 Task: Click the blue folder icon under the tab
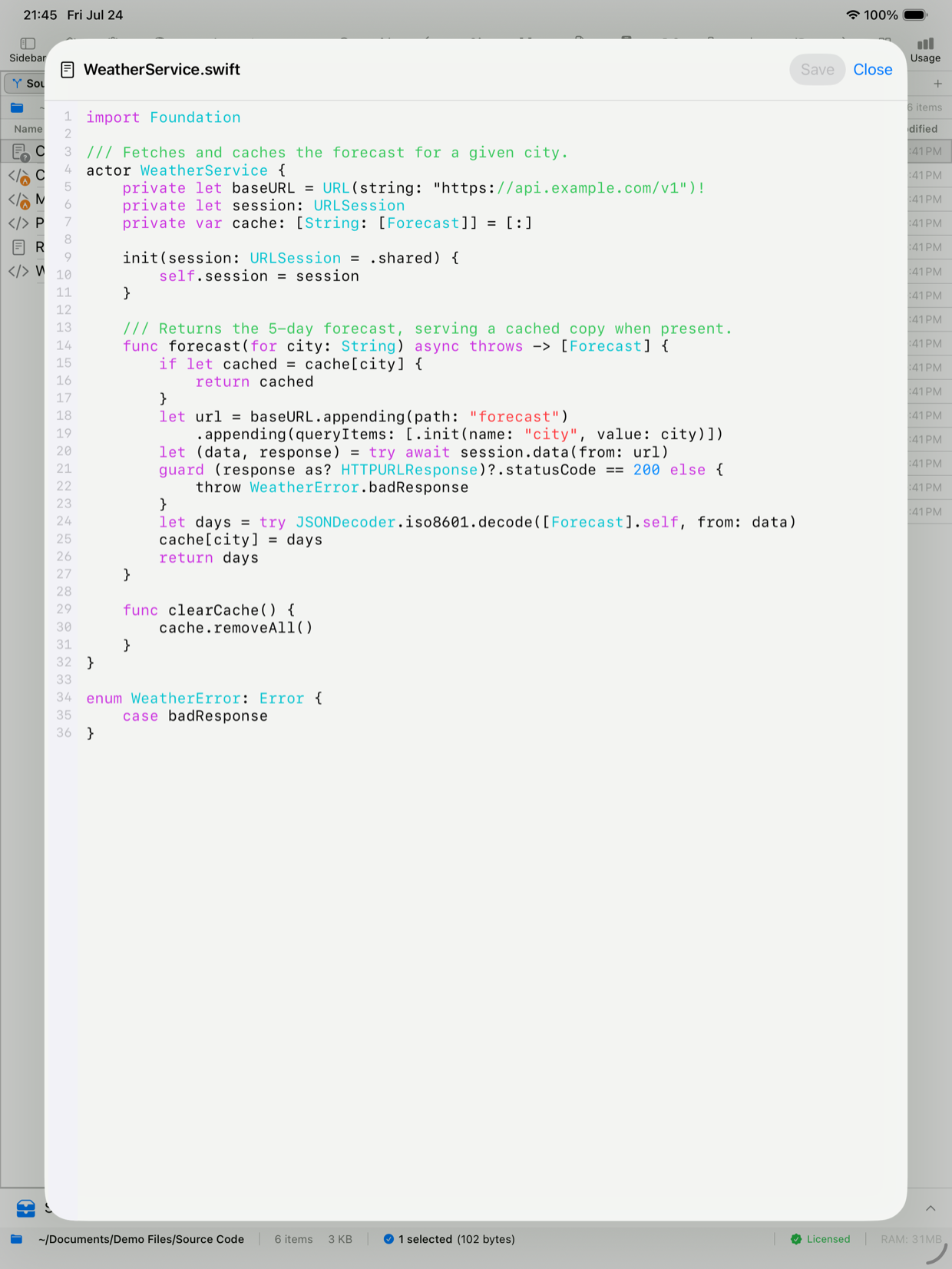(17, 107)
